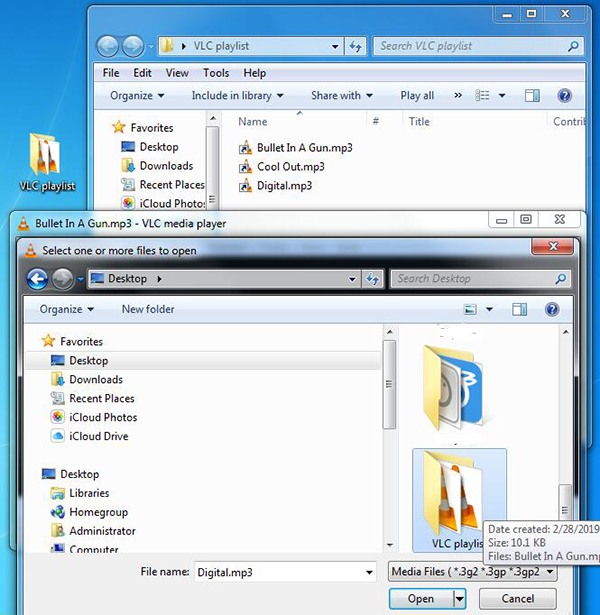Click scroll down arrow in dialog navigation pane
The width and height of the screenshot is (600, 615).
389,545
